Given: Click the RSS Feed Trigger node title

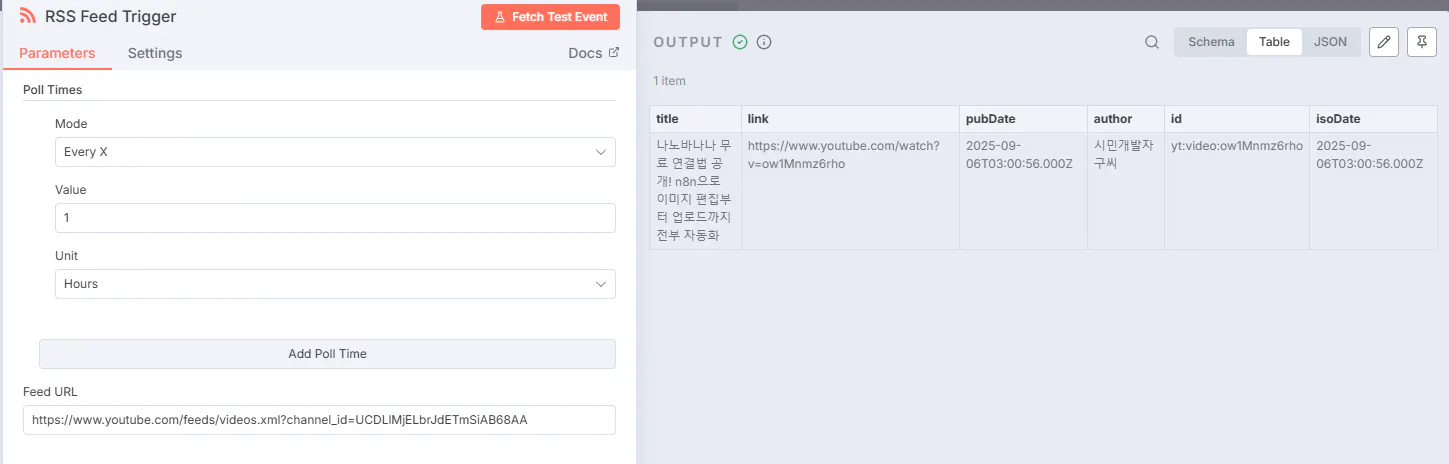Looking at the screenshot, I should click(x=111, y=17).
